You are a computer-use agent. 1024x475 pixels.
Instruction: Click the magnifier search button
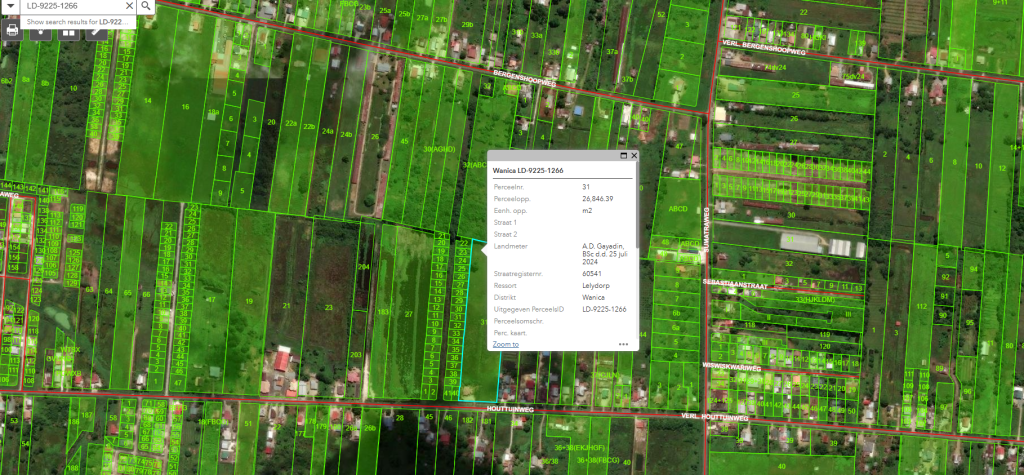pyautogui.click(x=146, y=6)
